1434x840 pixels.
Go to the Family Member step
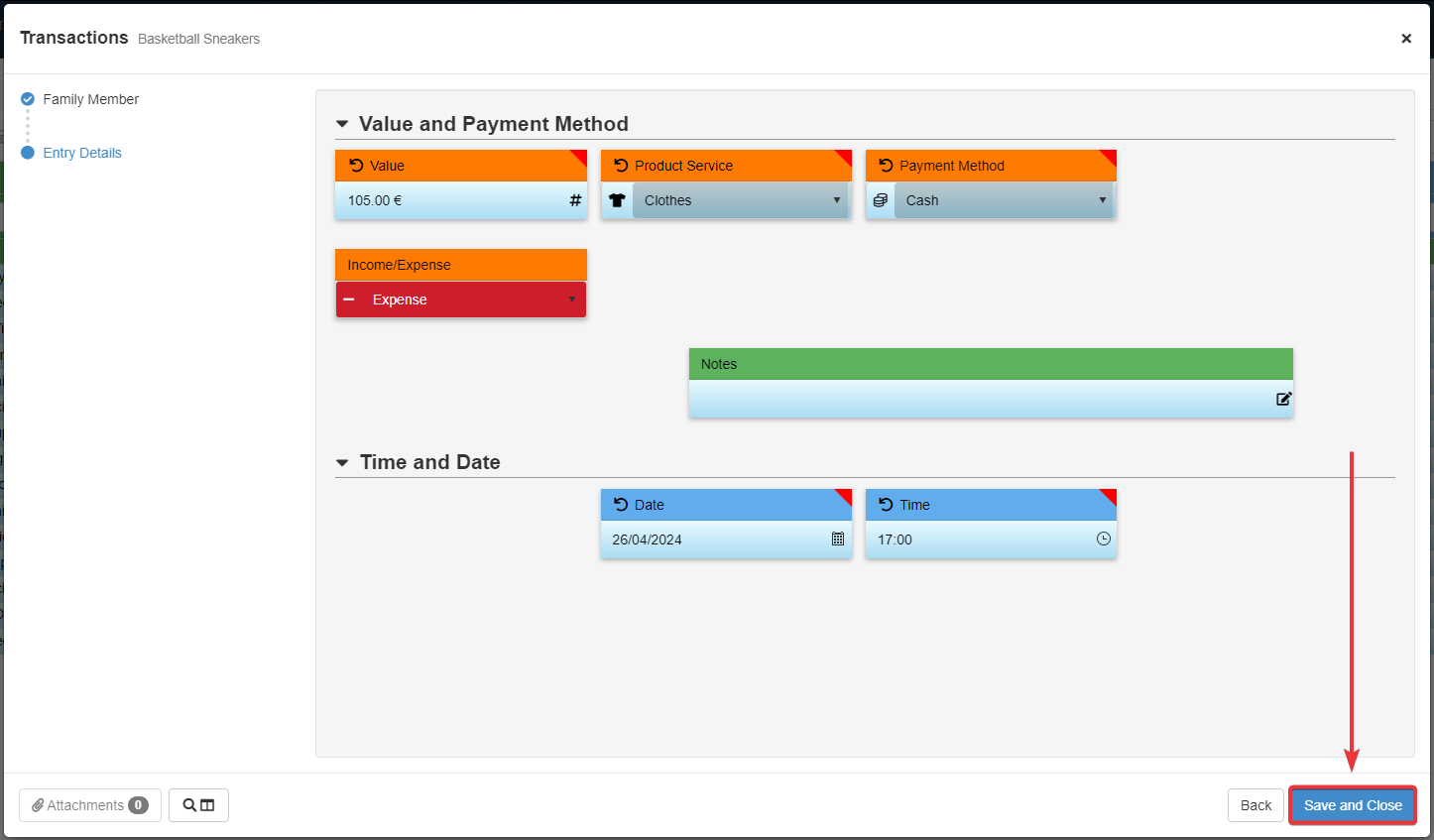pos(90,99)
